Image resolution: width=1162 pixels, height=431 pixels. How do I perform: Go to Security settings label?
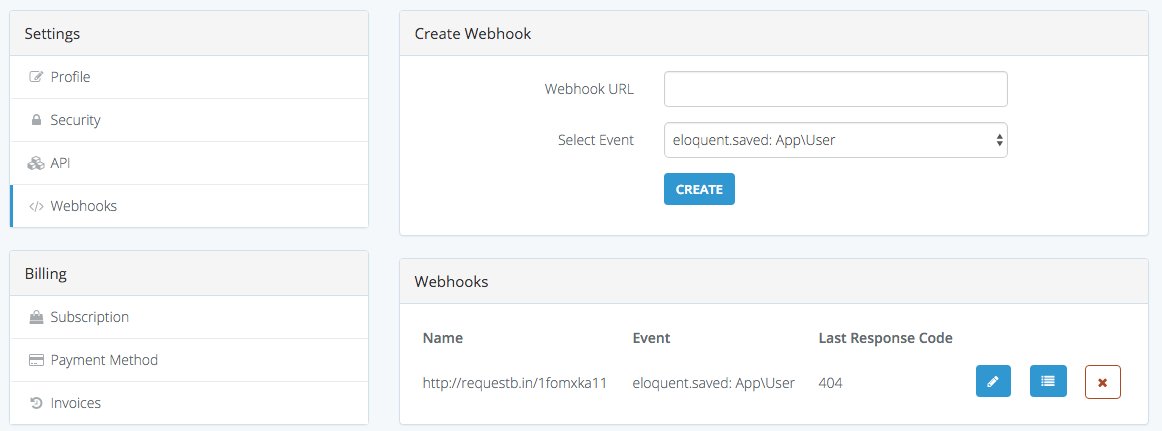tap(75, 120)
